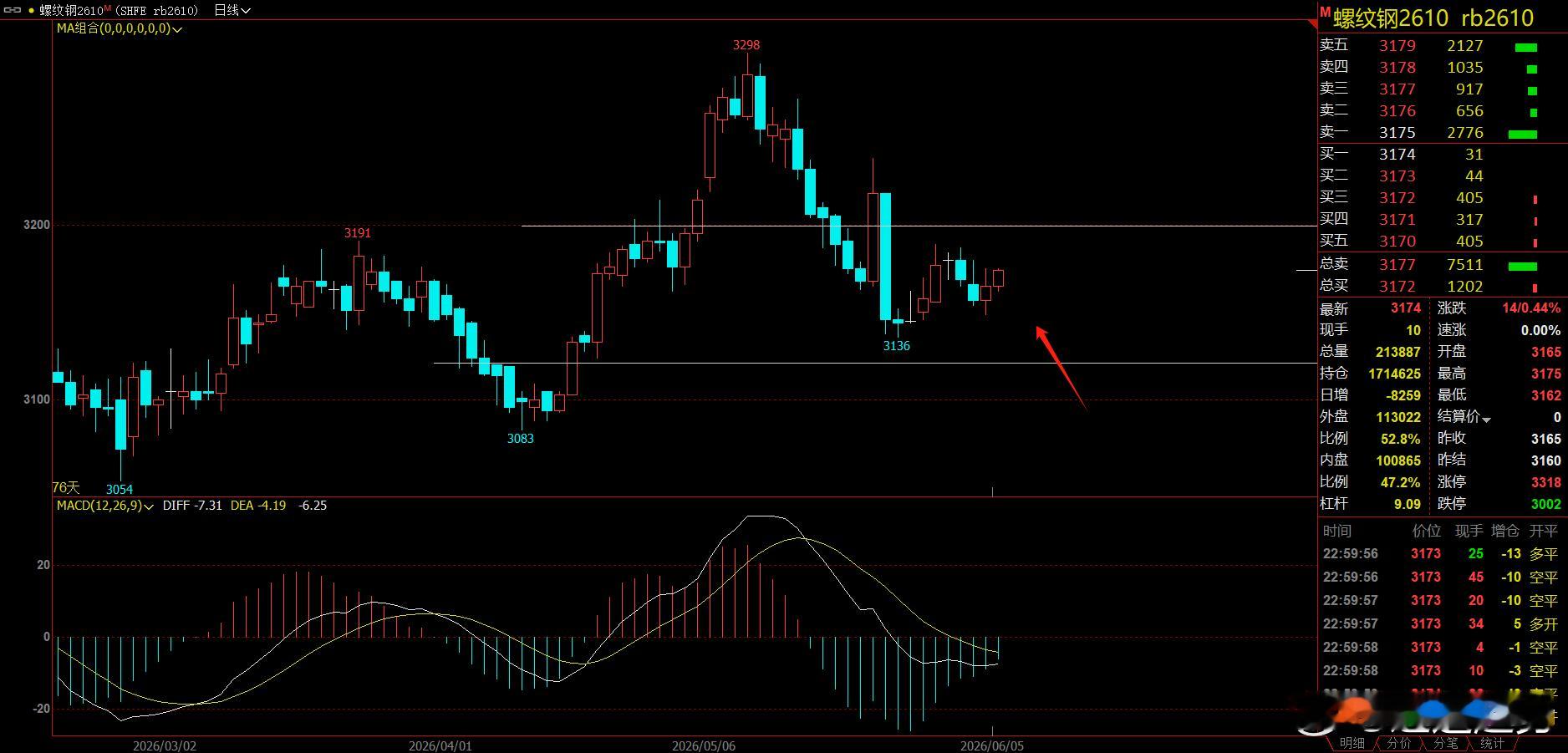Click the 总买 volume 1202

point(1465,287)
